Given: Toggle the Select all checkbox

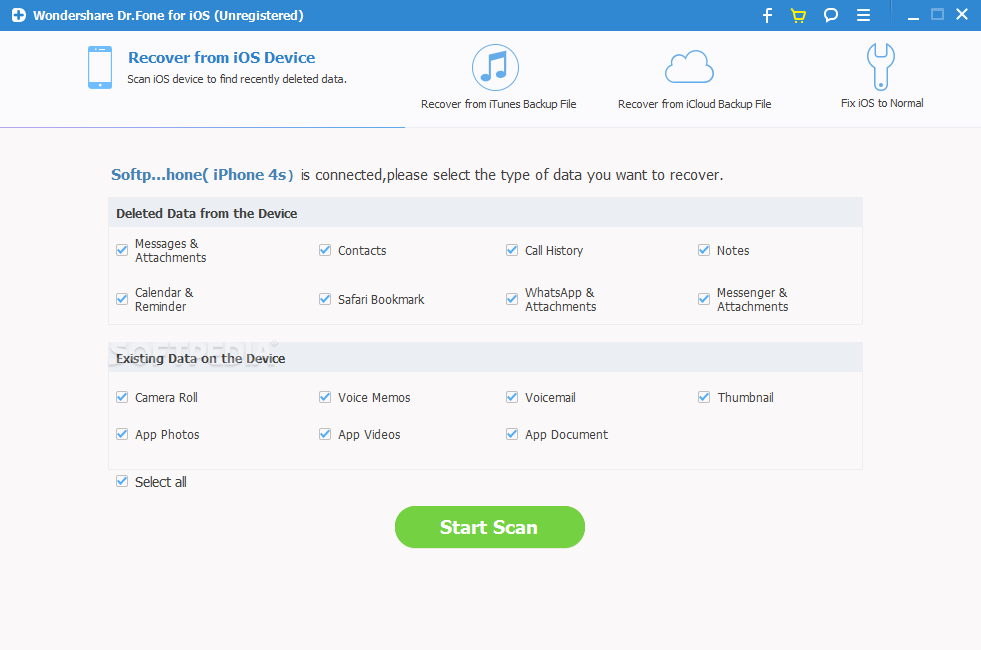Looking at the screenshot, I should tap(122, 482).
